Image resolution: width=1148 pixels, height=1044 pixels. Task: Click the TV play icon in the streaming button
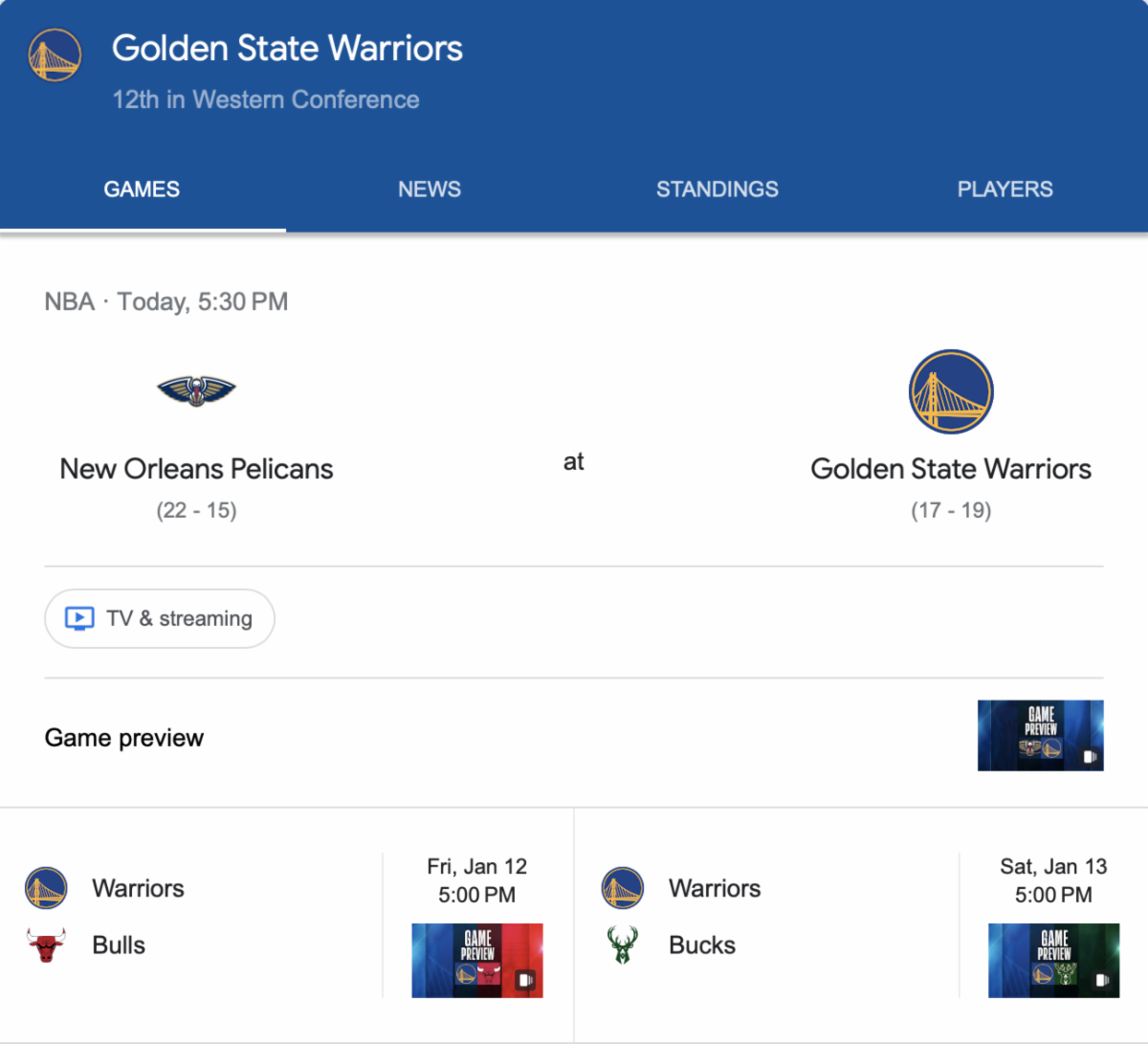79,618
